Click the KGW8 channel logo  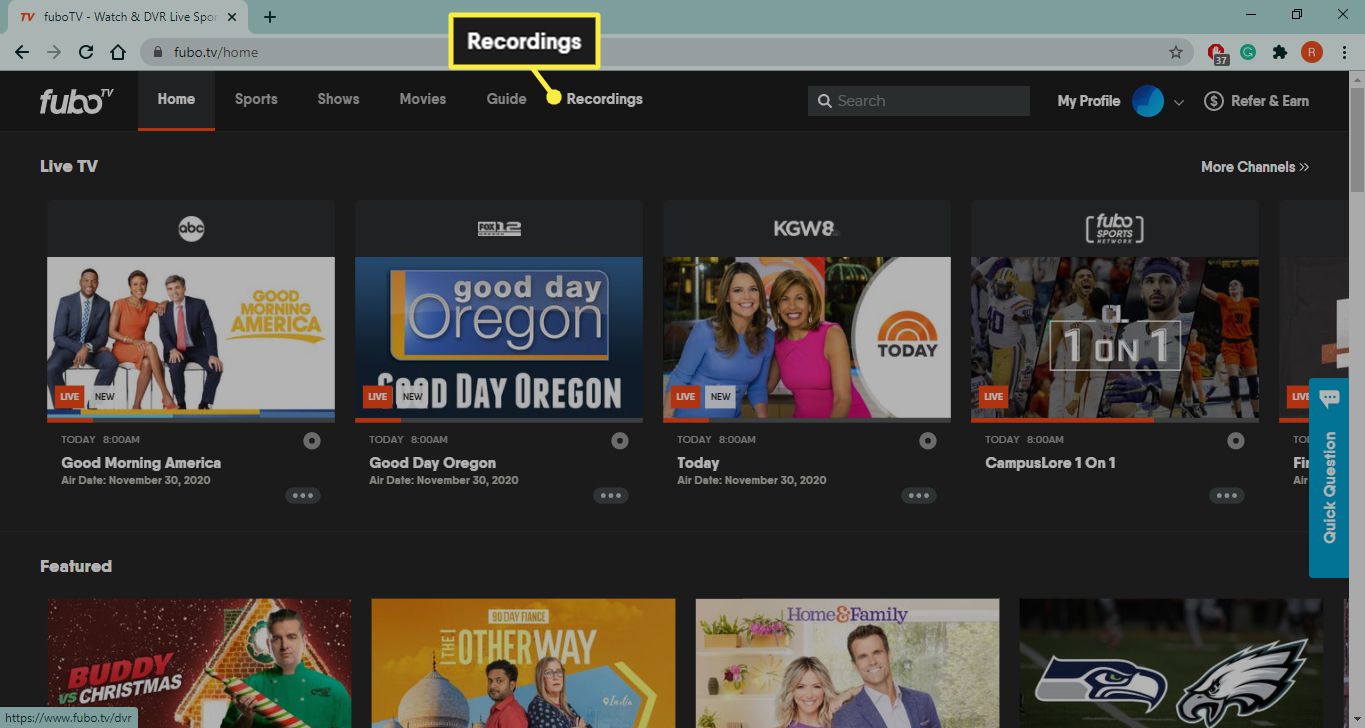(807, 229)
